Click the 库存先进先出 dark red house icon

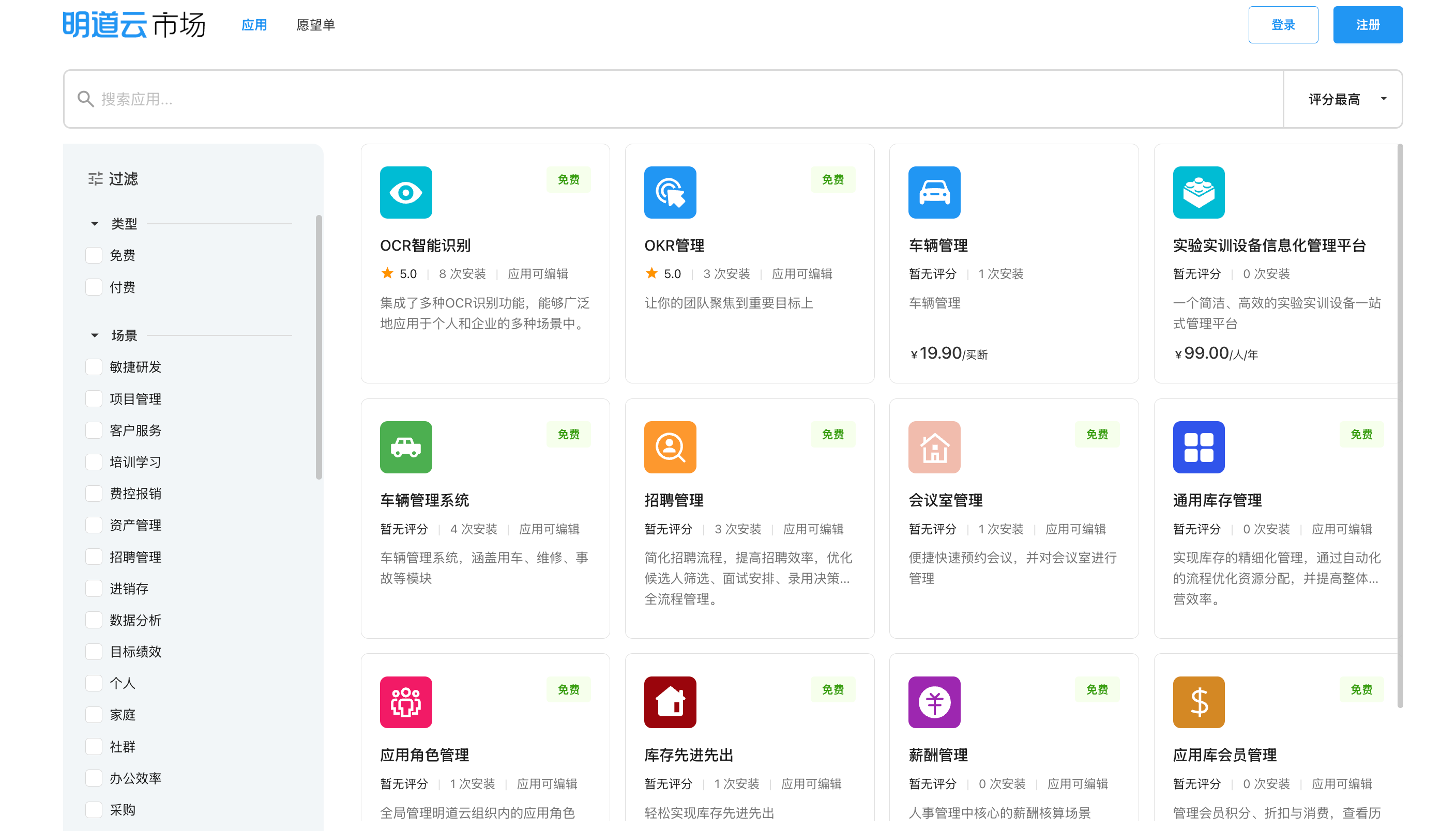670,702
